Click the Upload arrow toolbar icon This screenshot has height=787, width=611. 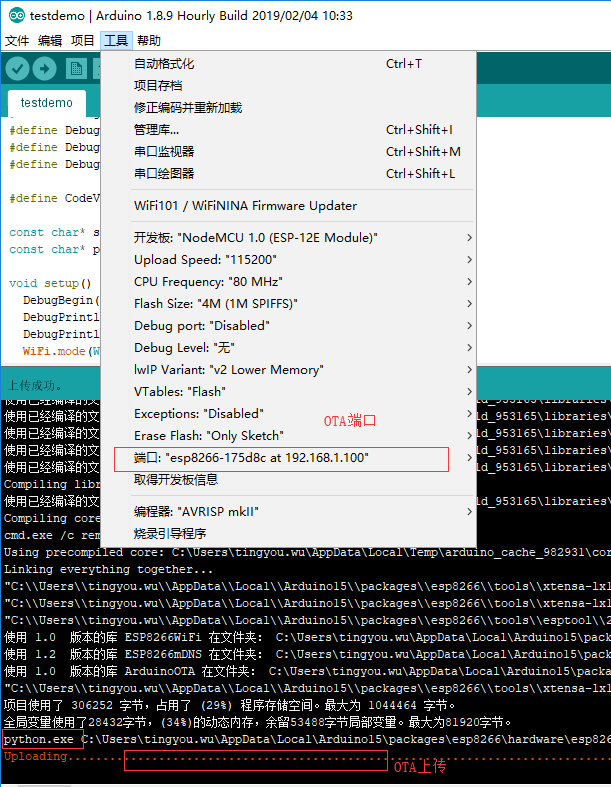45,69
